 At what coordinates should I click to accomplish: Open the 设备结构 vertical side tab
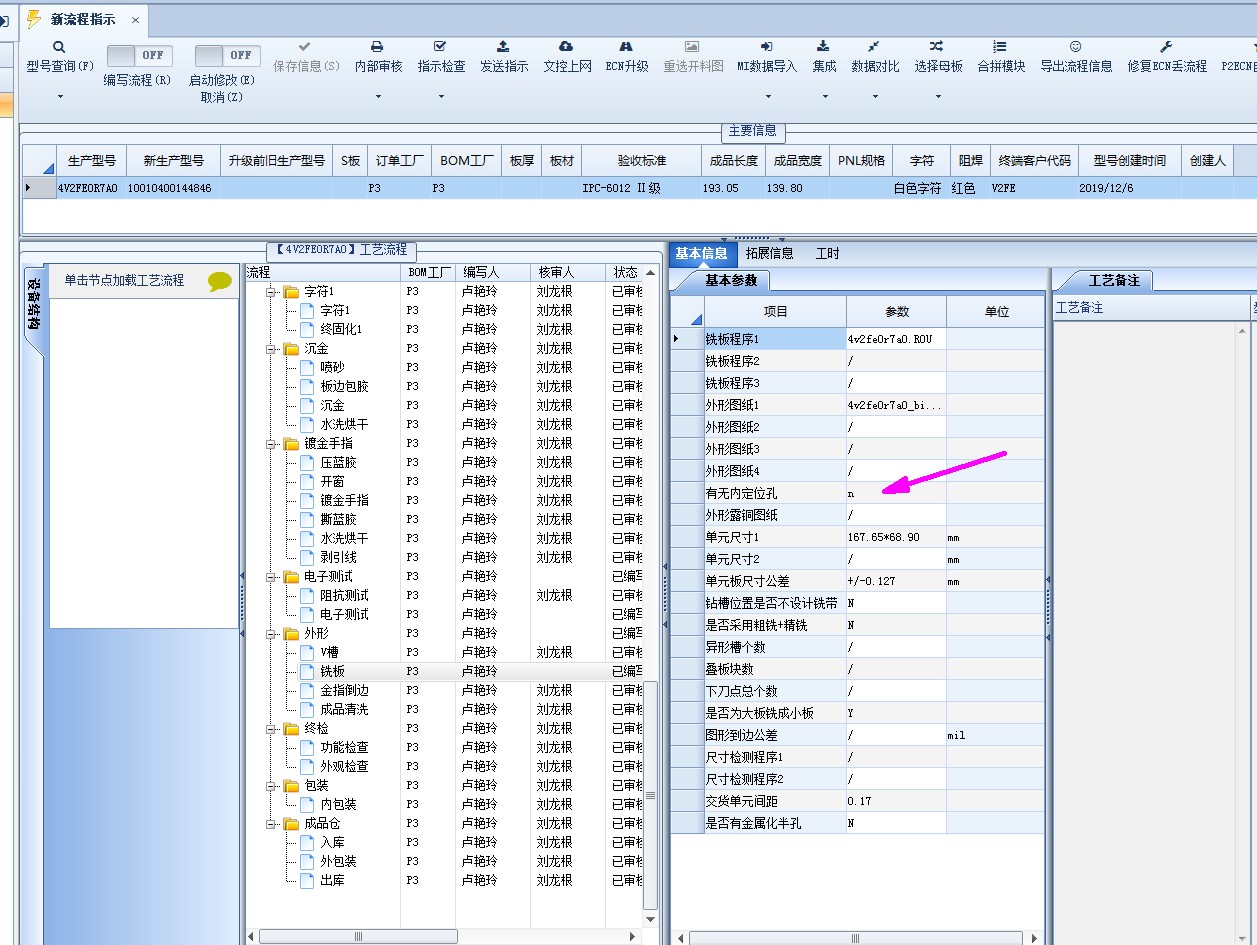(33, 309)
